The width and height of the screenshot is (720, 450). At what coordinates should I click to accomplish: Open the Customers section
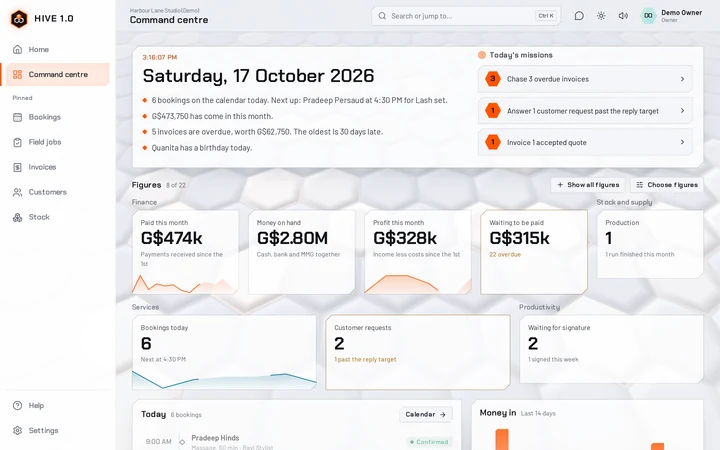coord(57,192)
